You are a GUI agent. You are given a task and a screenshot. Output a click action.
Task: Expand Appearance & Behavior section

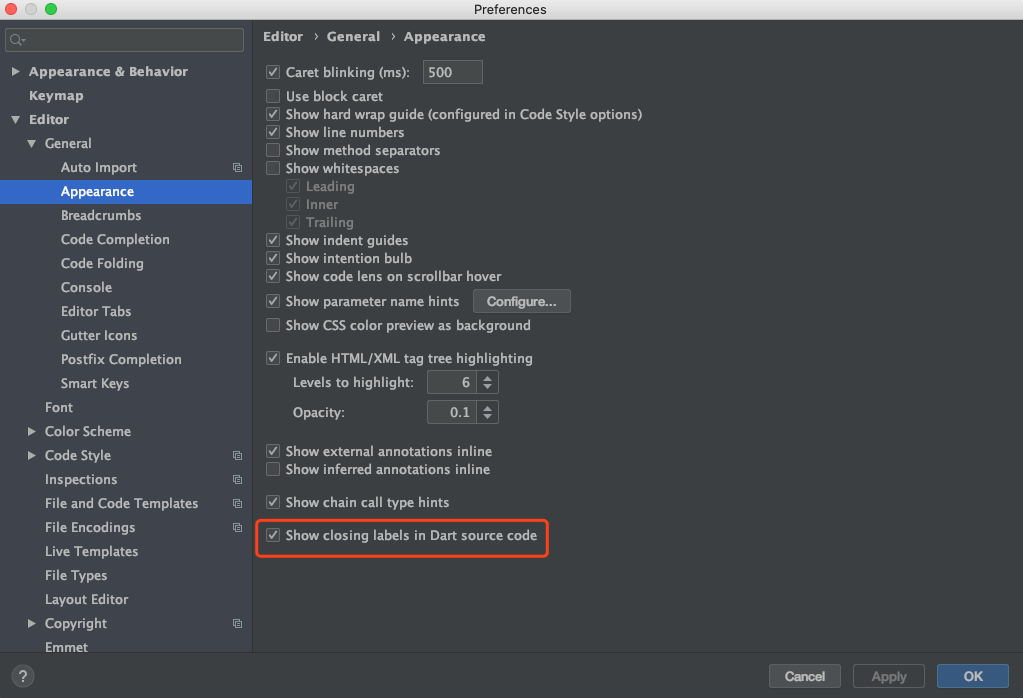(x=16, y=72)
